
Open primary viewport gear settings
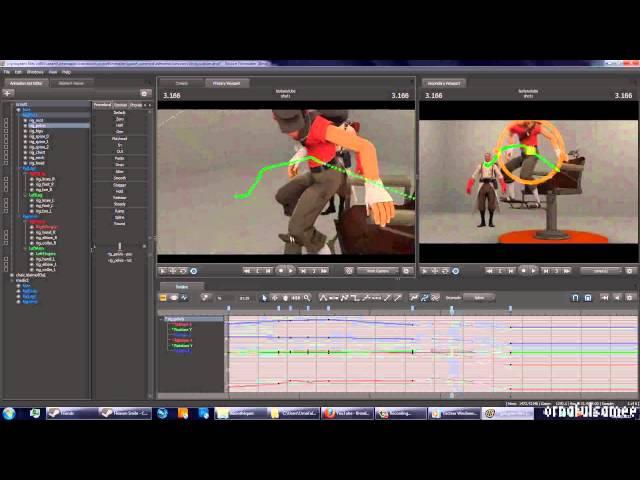406,271
